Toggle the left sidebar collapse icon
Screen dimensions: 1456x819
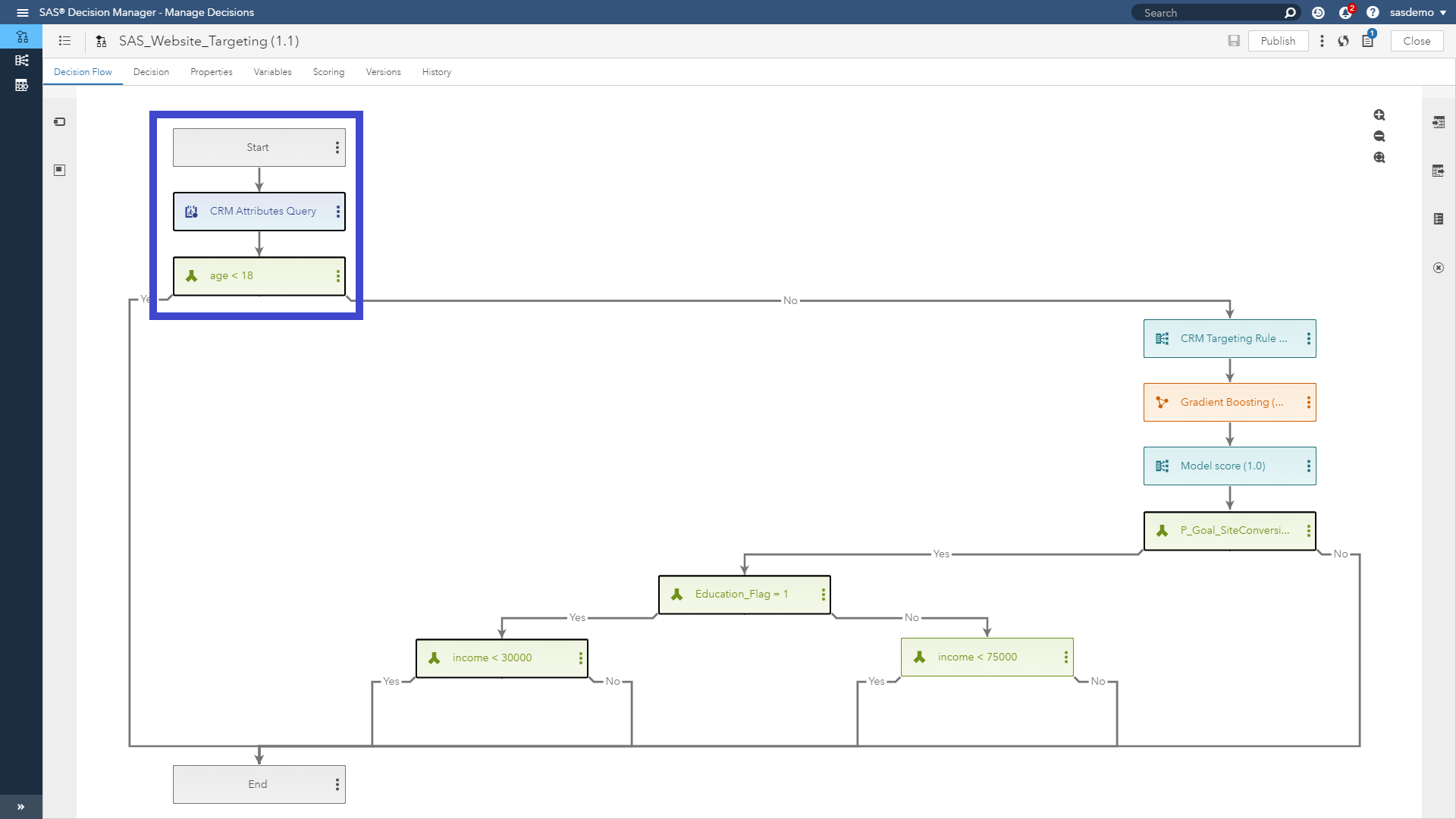(x=21, y=807)
